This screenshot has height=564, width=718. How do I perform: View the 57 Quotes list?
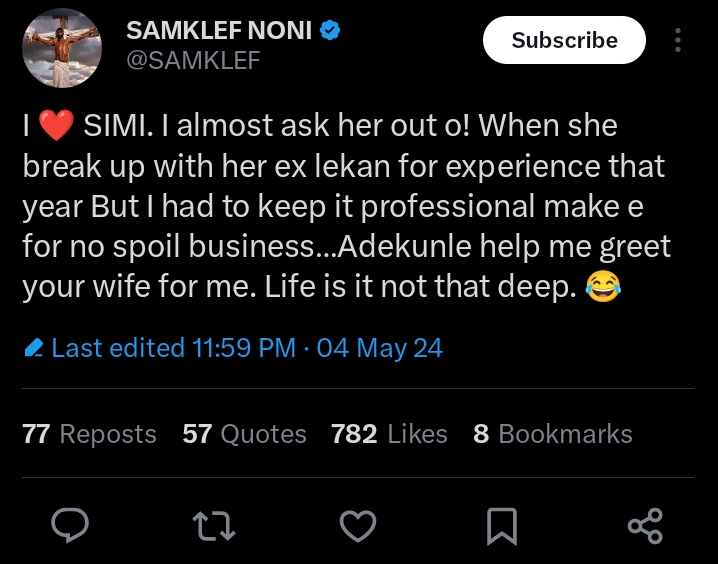244,434
